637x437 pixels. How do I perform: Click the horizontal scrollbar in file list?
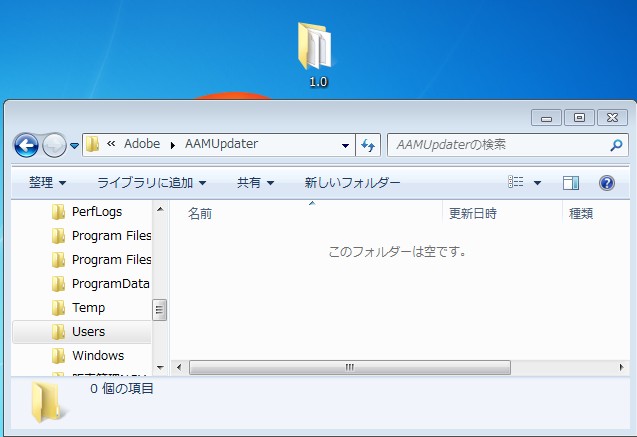tap(350, 367)
